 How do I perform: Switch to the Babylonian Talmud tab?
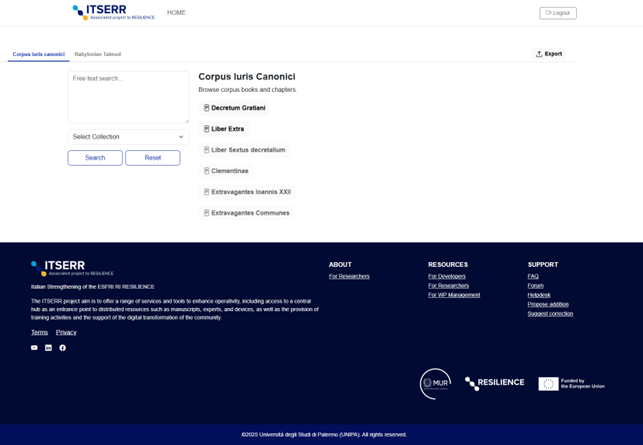98,54
